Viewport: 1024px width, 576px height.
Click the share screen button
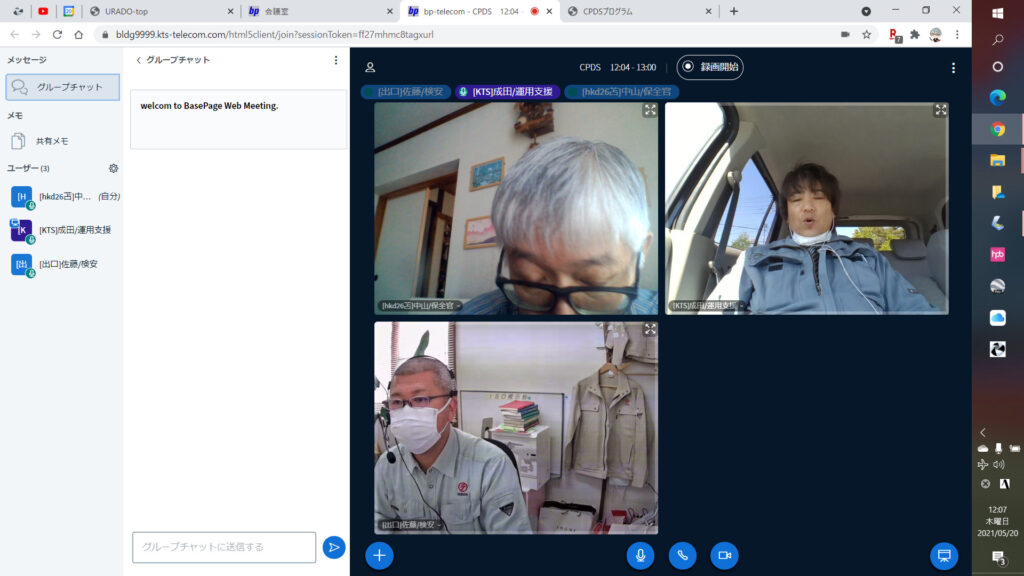[x=943, y=555]
